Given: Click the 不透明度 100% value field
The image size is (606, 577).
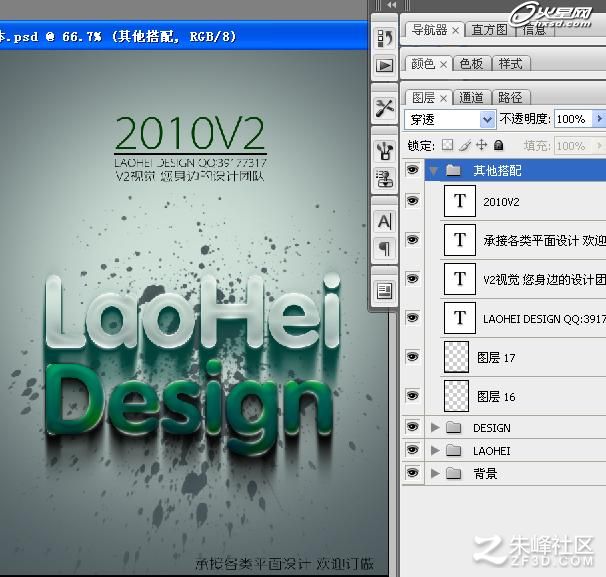Looking at the screenshot, I should coord(573,119).
